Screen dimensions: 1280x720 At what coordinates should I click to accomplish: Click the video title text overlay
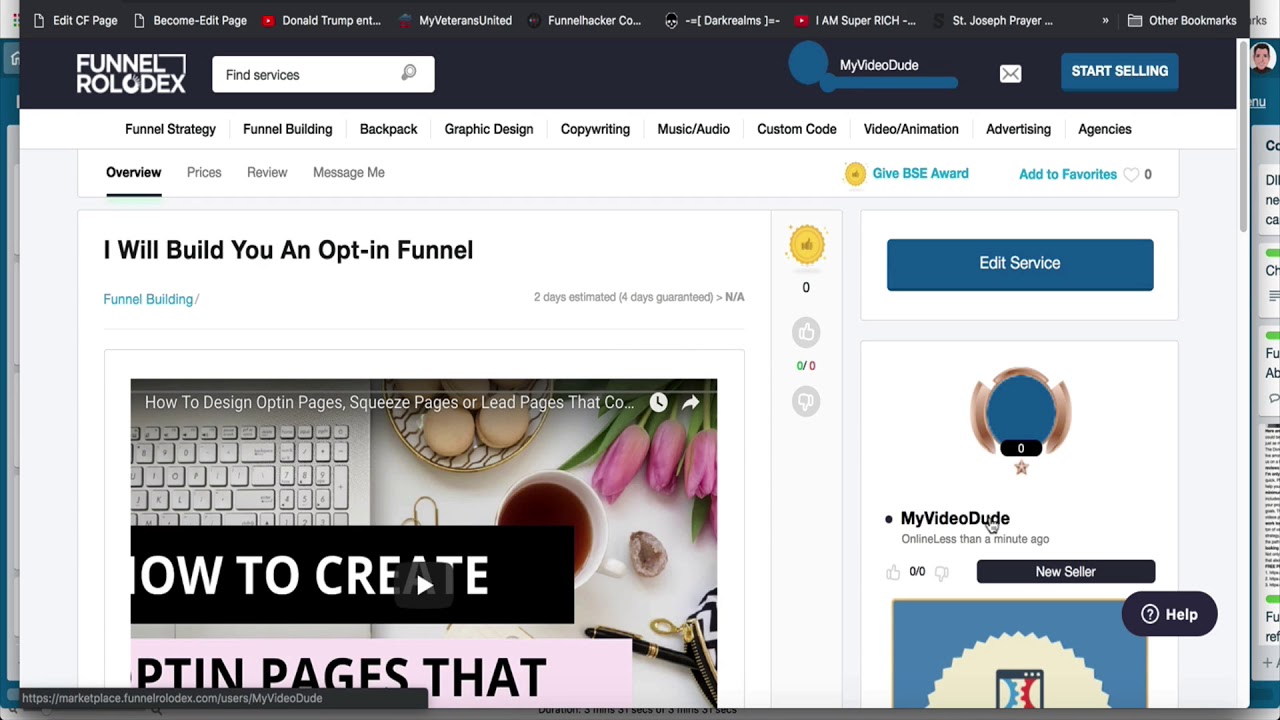coord(389,402)
